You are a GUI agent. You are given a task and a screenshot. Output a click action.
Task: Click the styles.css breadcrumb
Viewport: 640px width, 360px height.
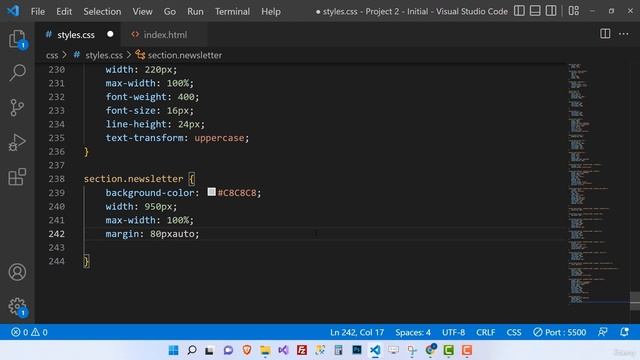point(104,55)
